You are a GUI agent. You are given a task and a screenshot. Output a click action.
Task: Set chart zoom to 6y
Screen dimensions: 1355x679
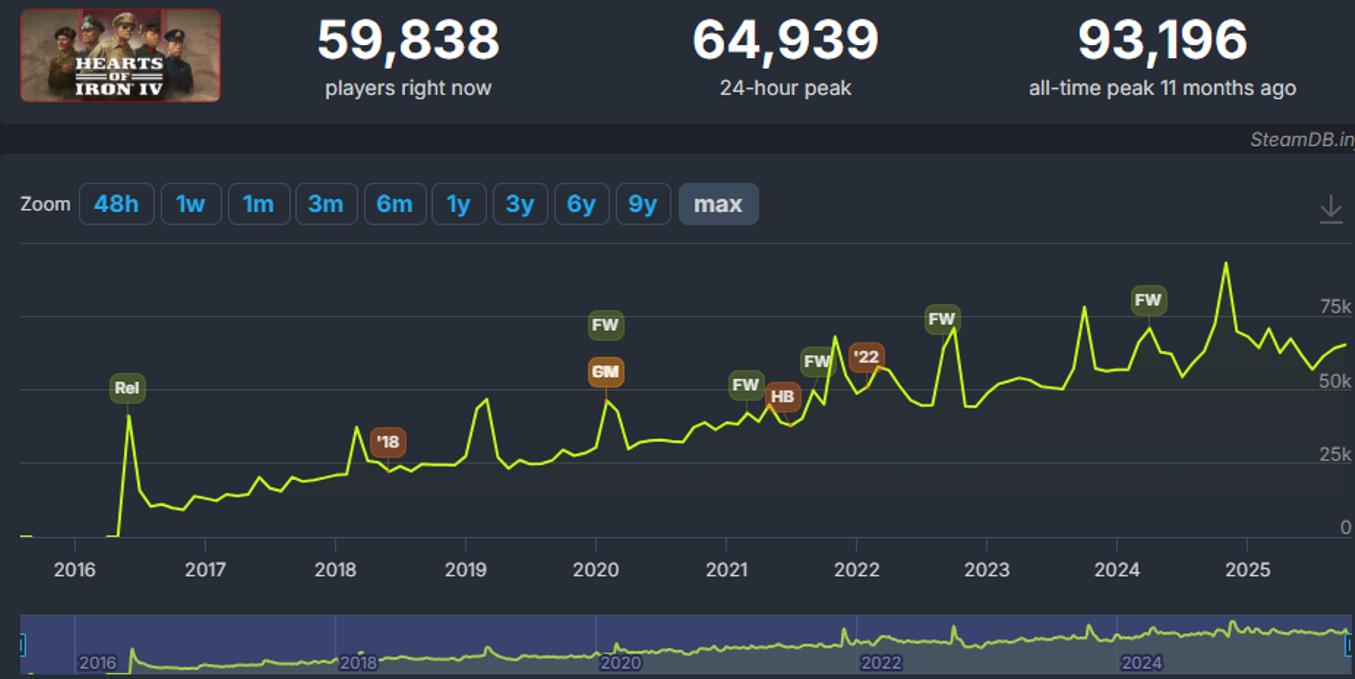click(x=582, y=204)
